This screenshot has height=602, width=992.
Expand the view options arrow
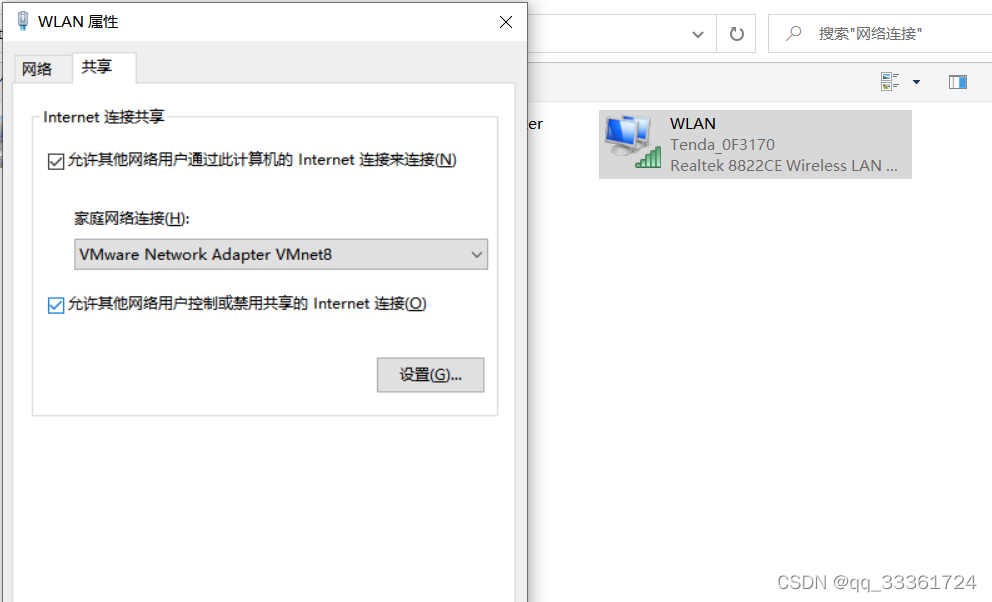click(x=916, y=82)
